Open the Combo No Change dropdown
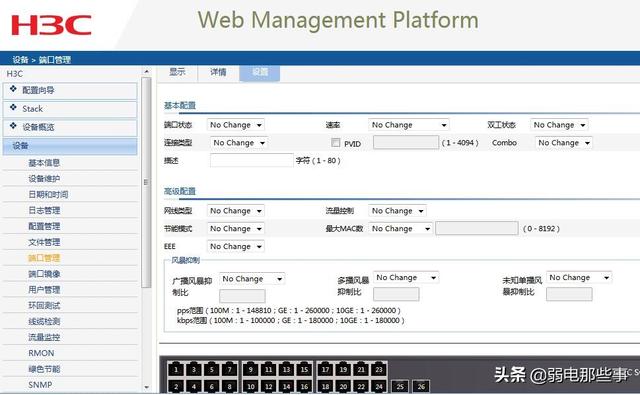640x395 pixels. 563,143
